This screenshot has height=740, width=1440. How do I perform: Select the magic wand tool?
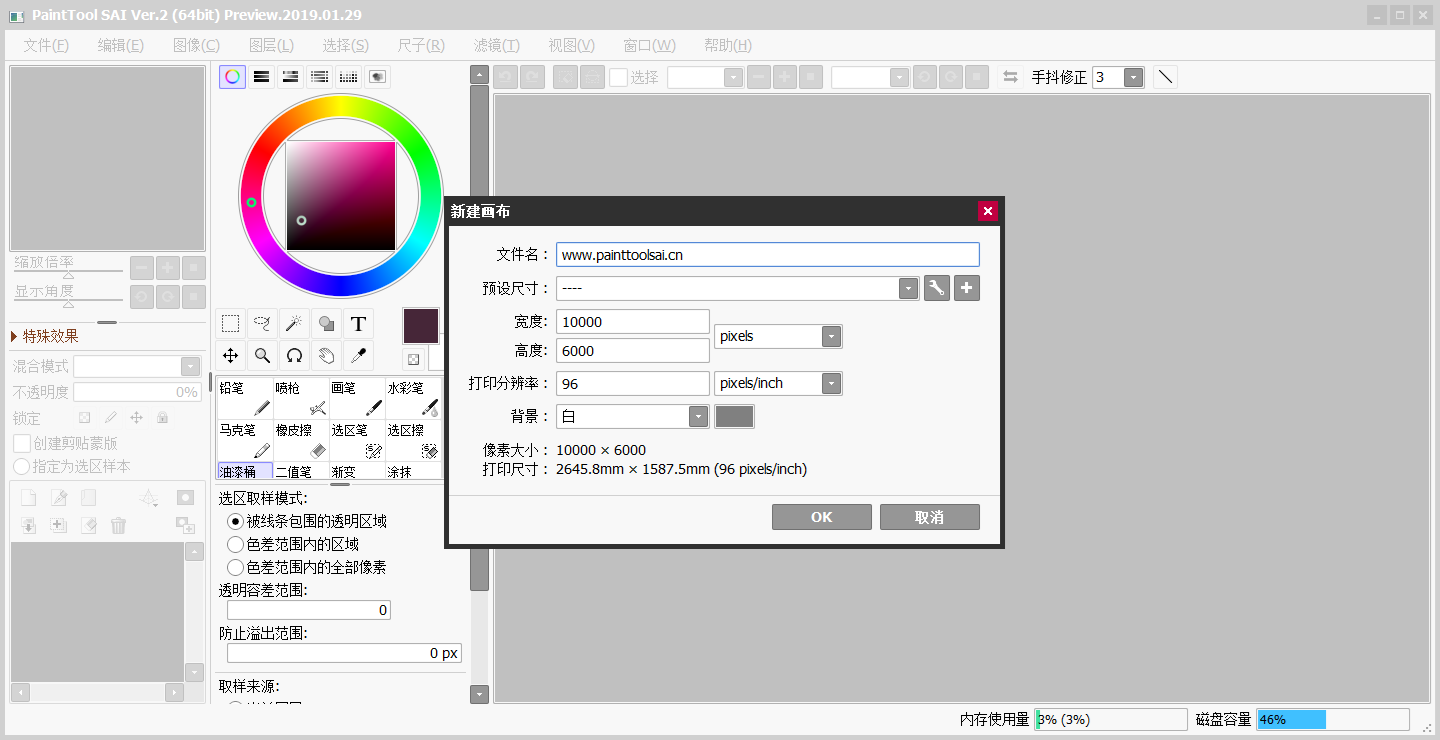[294, 324]
